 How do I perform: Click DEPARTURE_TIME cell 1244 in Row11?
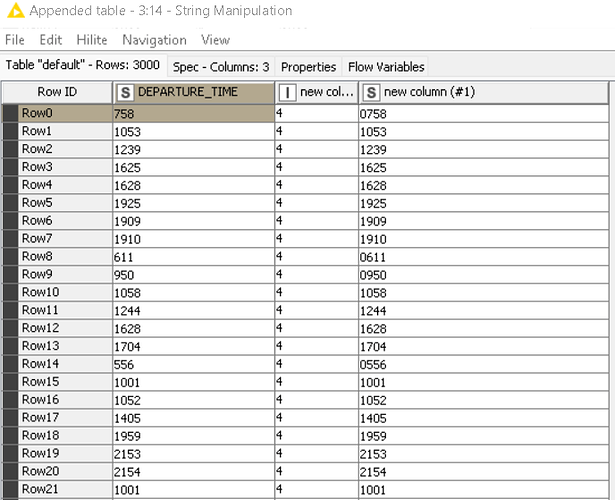[x=193, y=311]
